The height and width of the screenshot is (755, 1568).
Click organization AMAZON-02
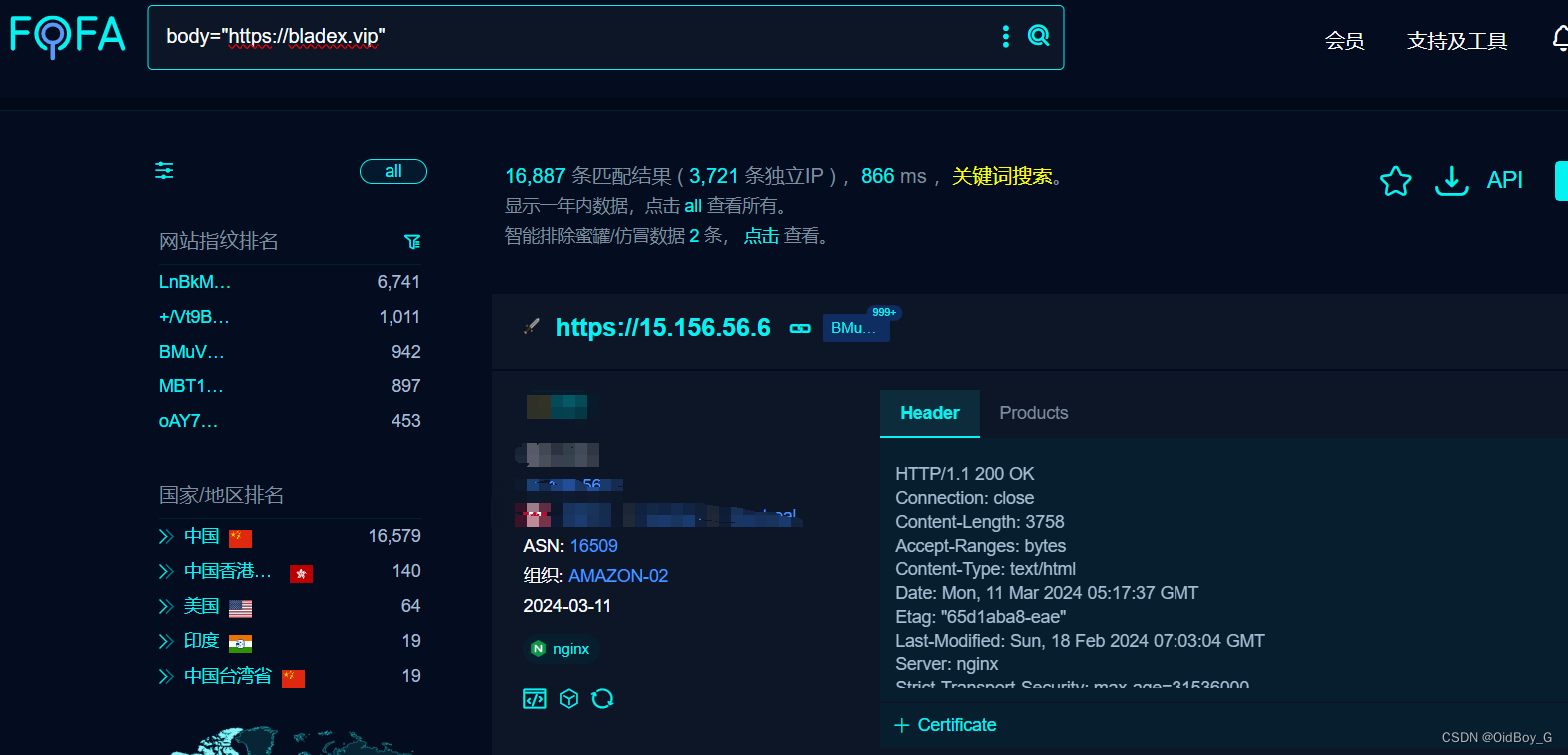618,576
